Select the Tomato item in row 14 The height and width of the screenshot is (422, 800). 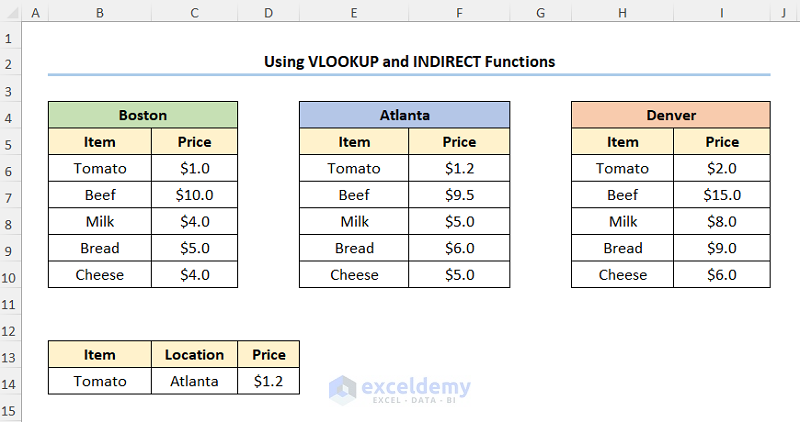pos(99,381)
